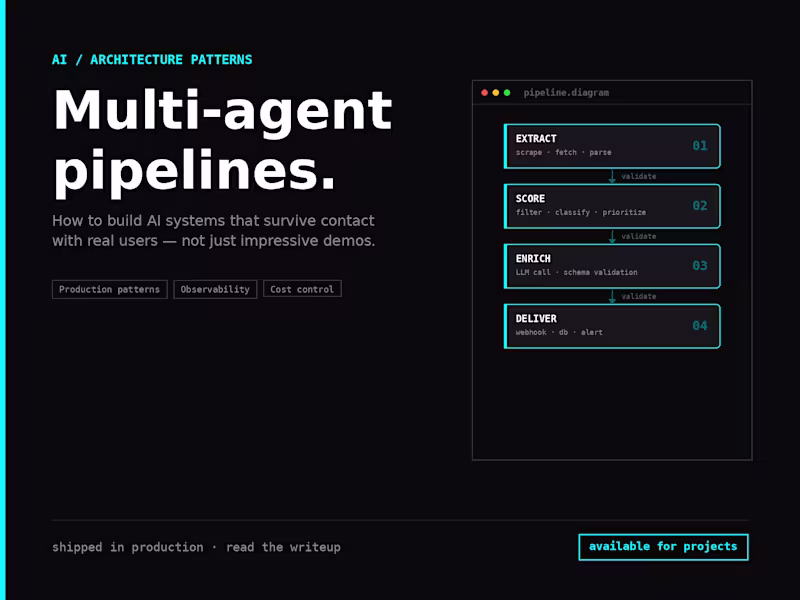
Task: Click the stage number 01 badge
Action: (701, 145)
